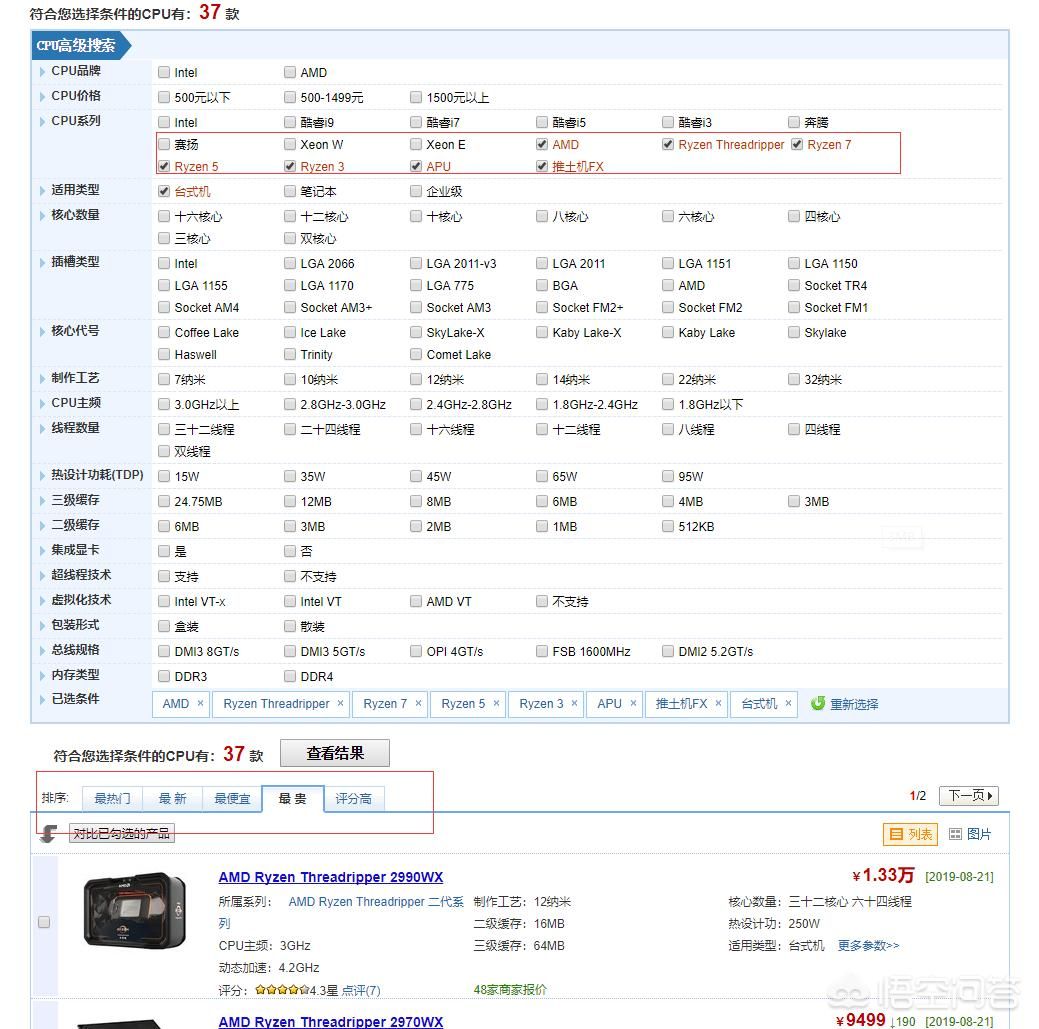
Task: Sort results by 最热门
Action: (112, 798)
